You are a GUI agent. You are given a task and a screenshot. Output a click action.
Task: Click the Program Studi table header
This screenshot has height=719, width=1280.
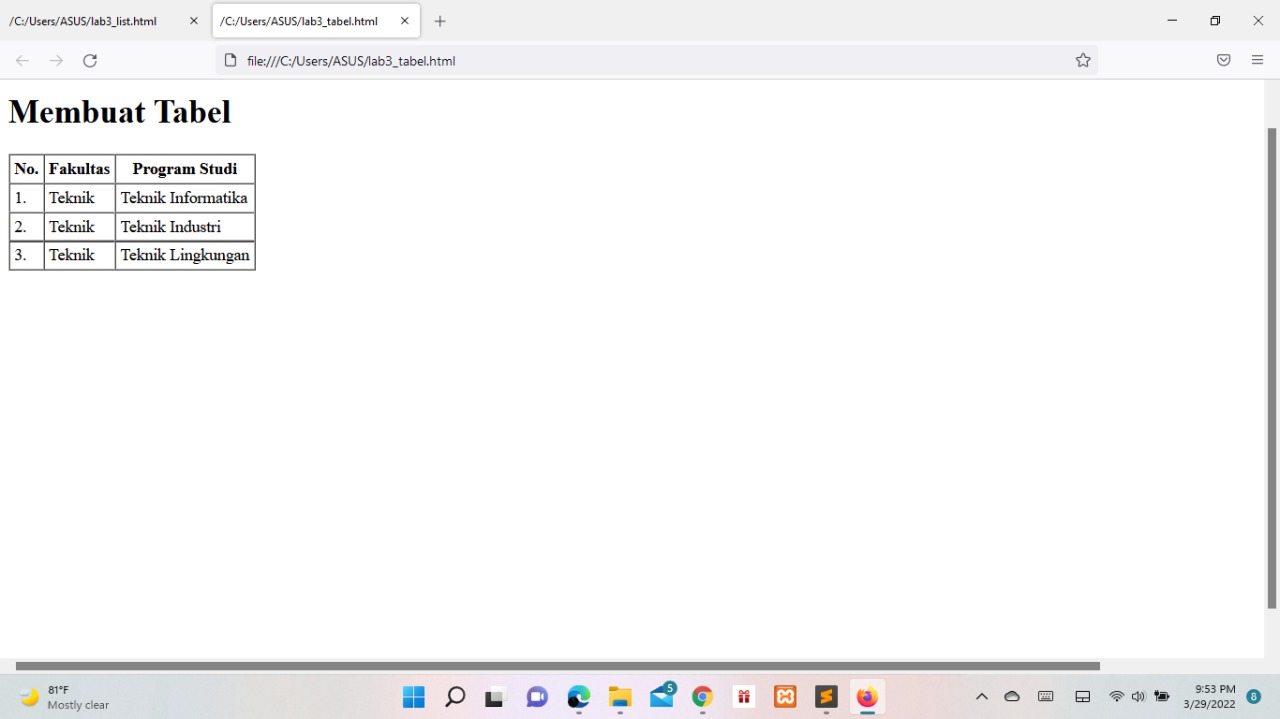pyautogui.click(x=185, y=169)
